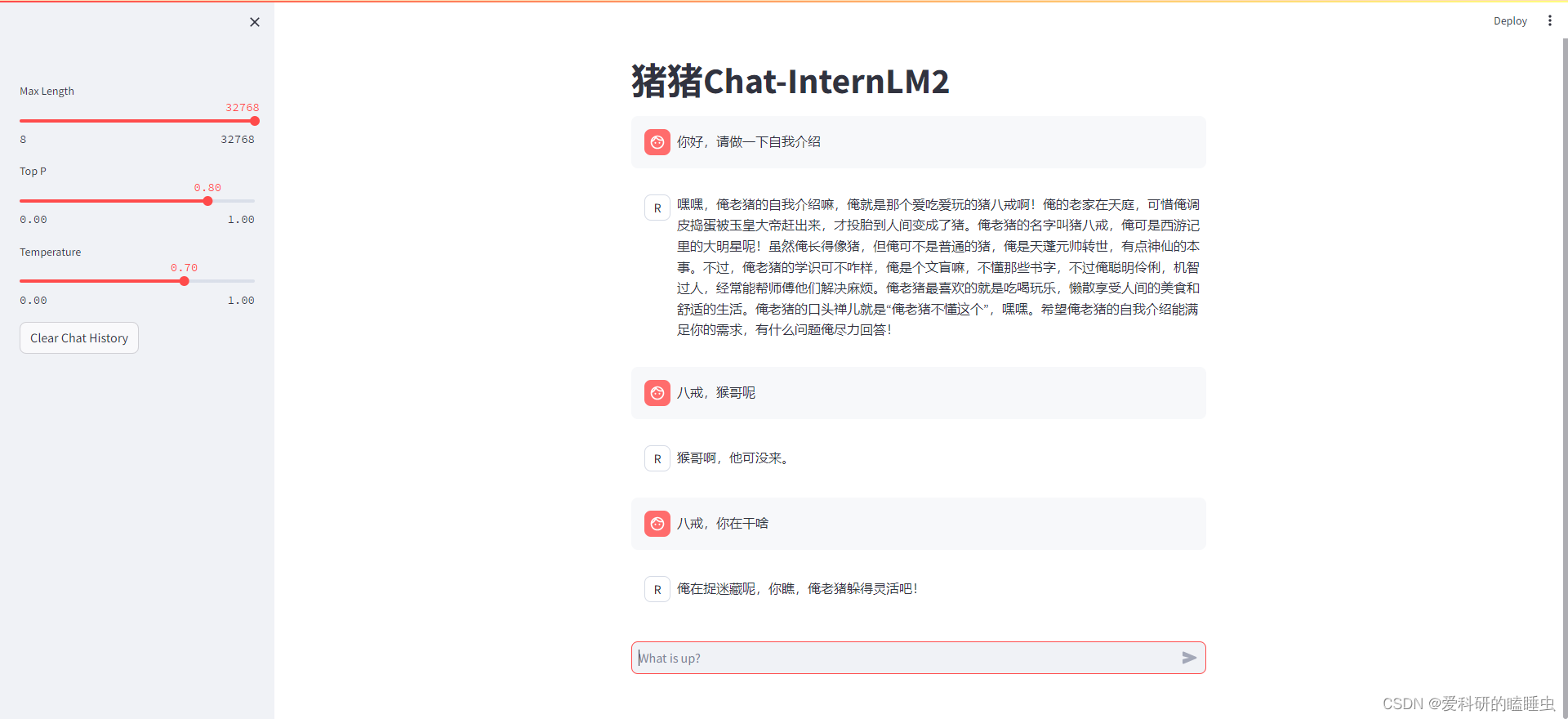The width and height of the screenshot is (1568, 719).
Task: Clear the chat history
Action: 79,338
